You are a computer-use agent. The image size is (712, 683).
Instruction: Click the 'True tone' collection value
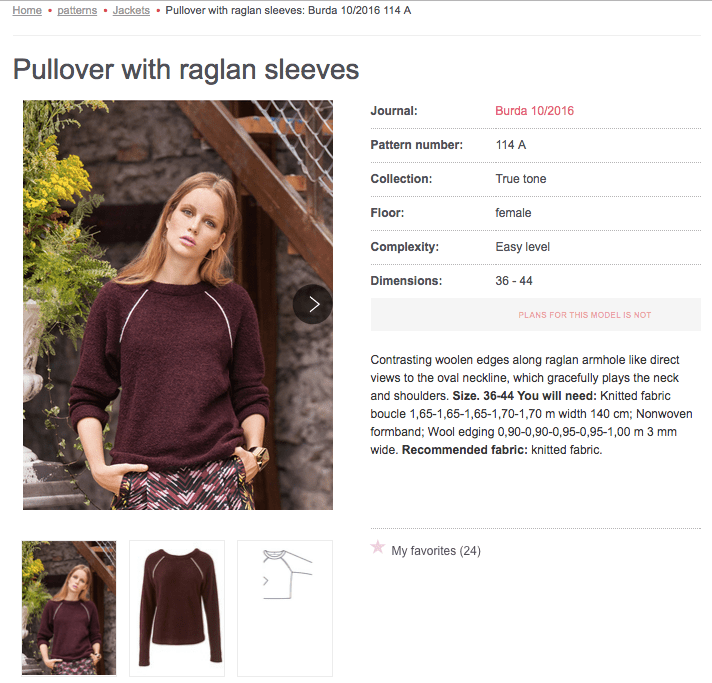pyautogui.click(x=521, y=179)
